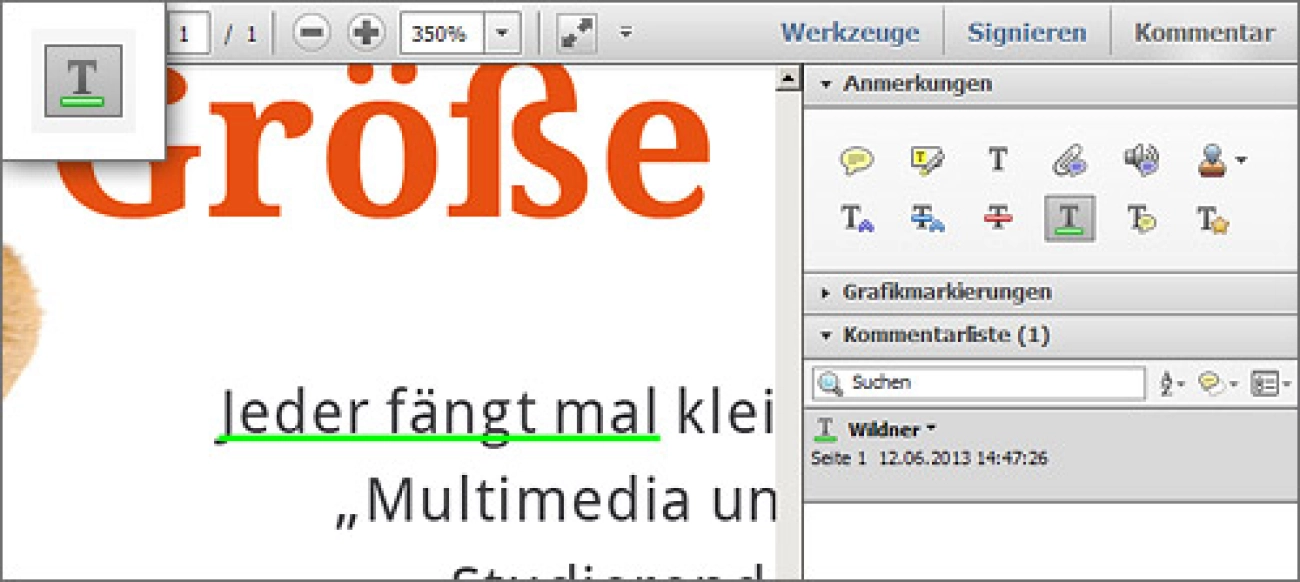This screenshot has height=582, width=1300.
Task: Select the replace text annotation tool
Action: (928, 218)
